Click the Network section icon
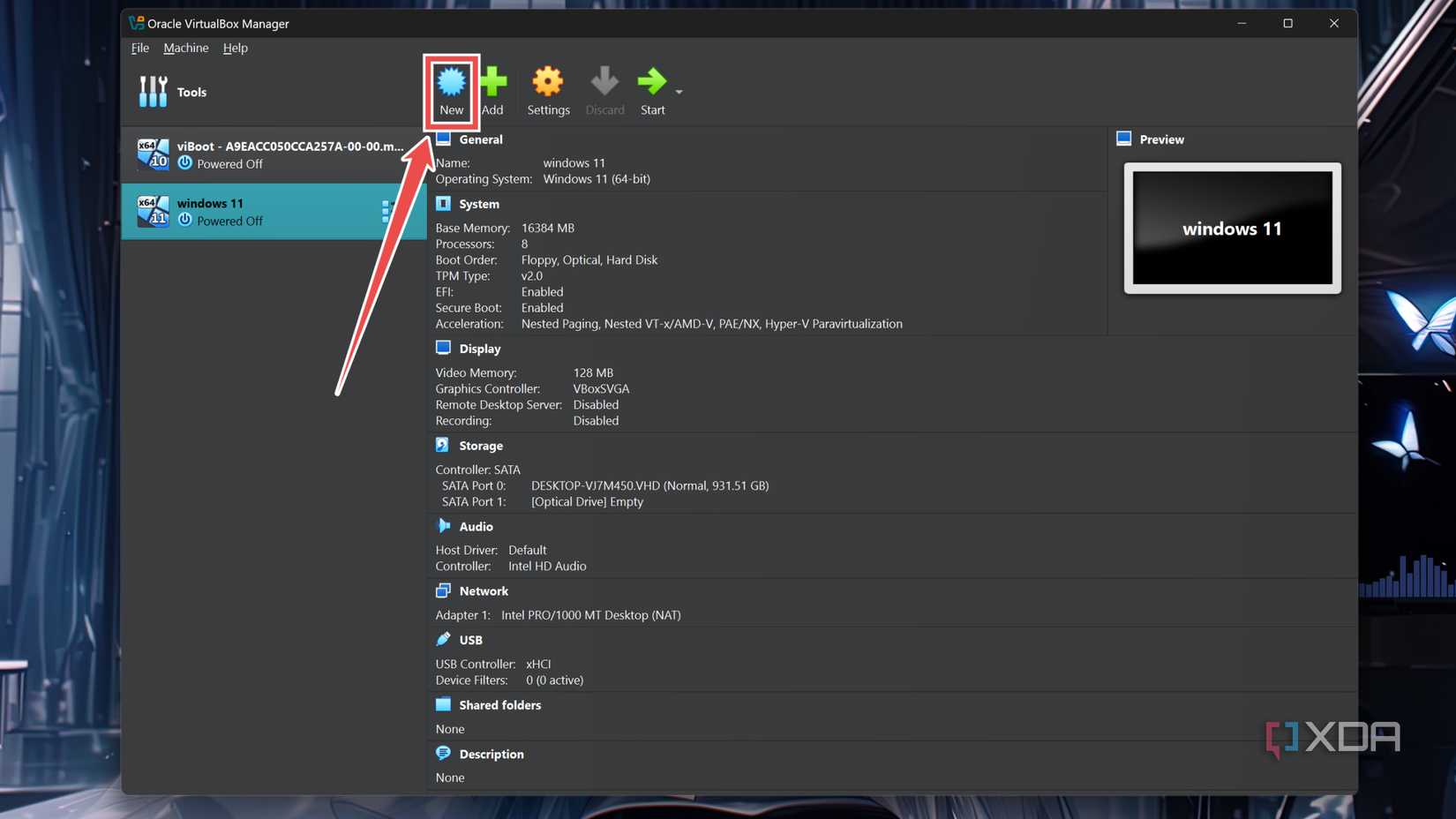 tap(443, 590)
